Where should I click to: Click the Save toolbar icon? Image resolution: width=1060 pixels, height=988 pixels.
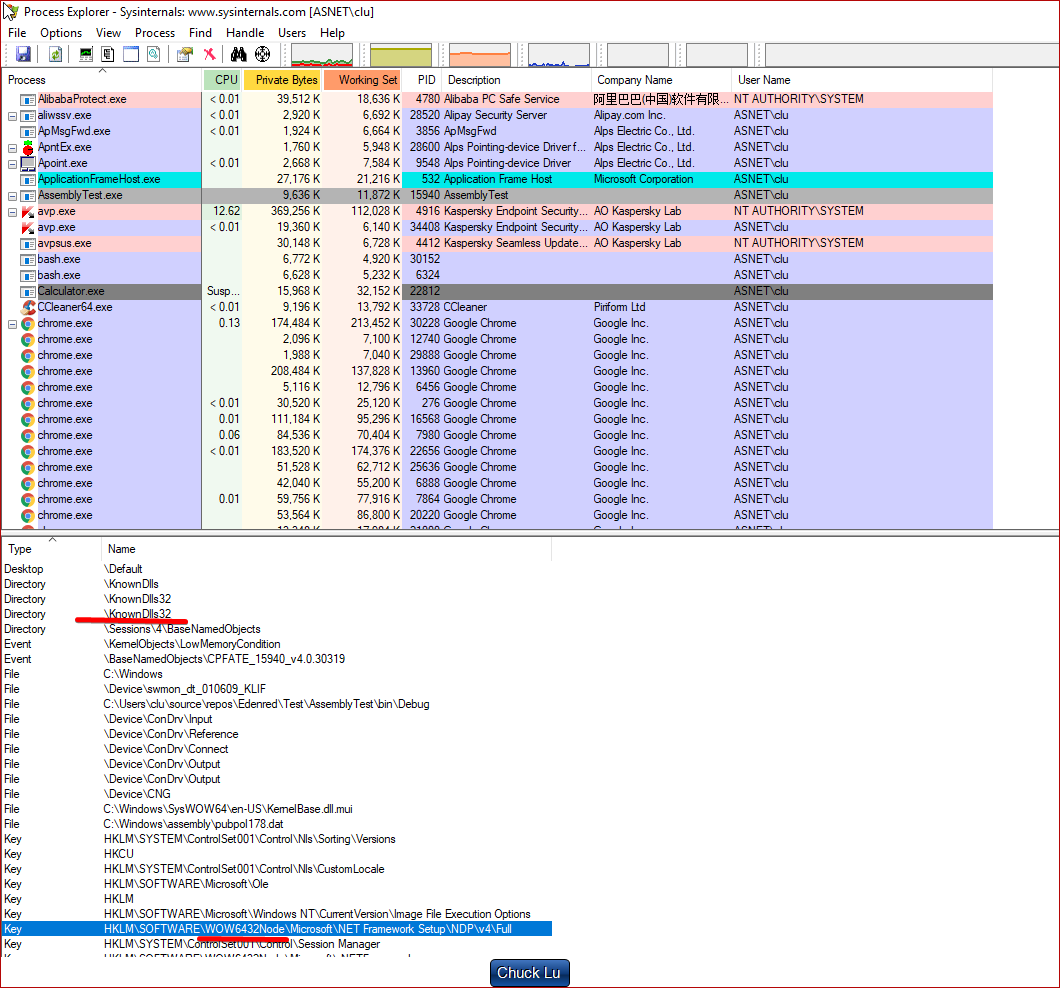pos(24,54)
